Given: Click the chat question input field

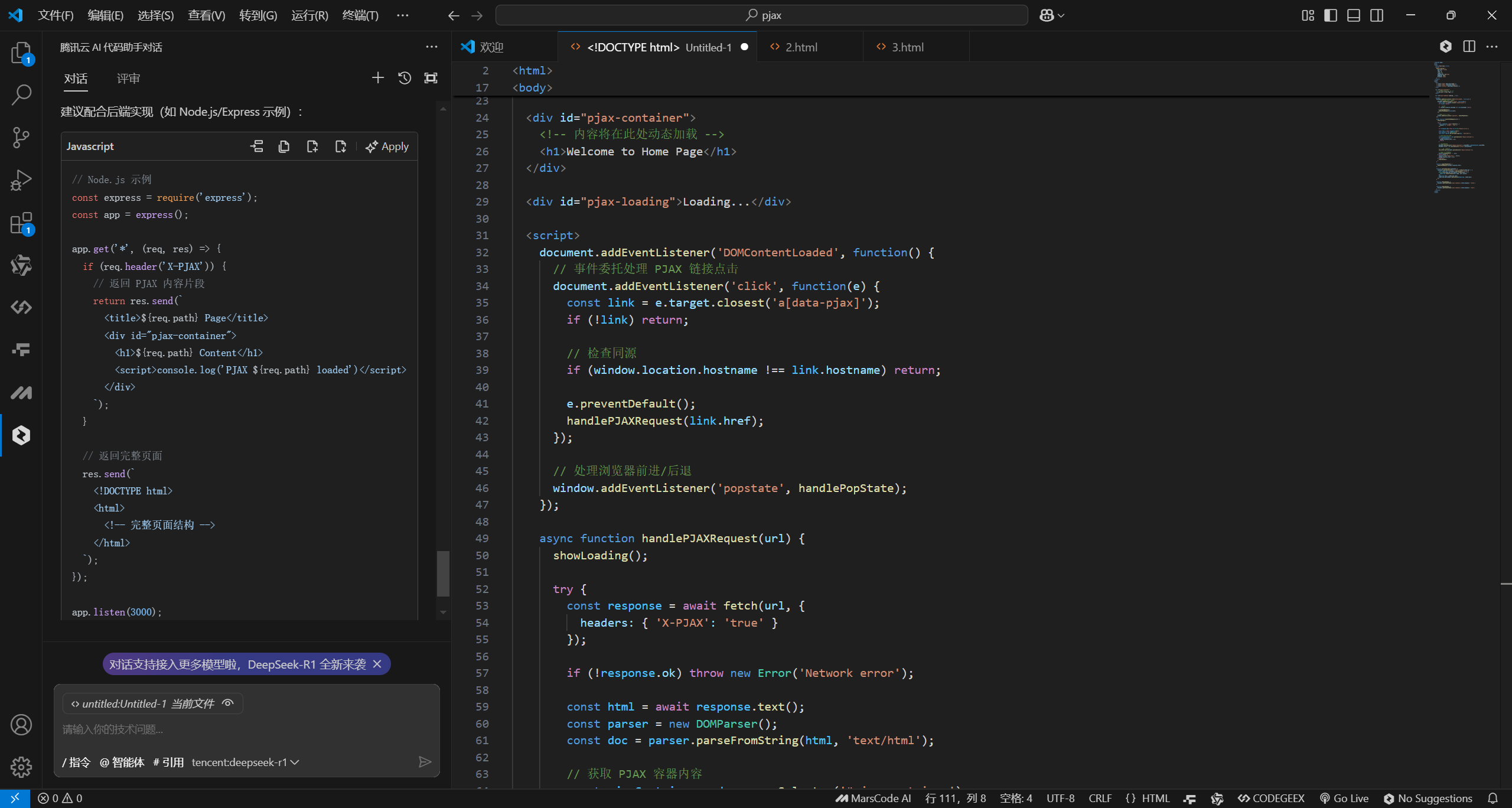Looking at the screenshot, I should pos(247,729).
